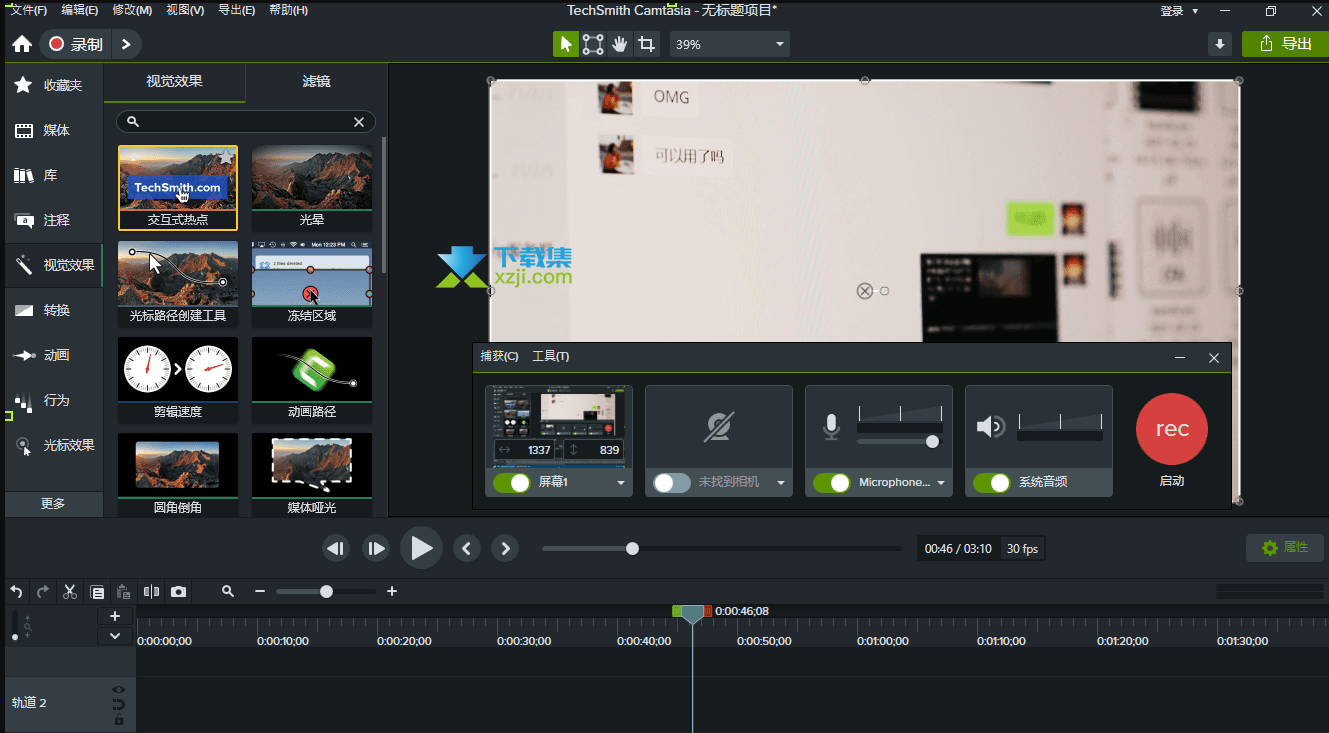The image size is (1329, 733).
Task: Click the 录制 record button
Action: click(76, 44)
